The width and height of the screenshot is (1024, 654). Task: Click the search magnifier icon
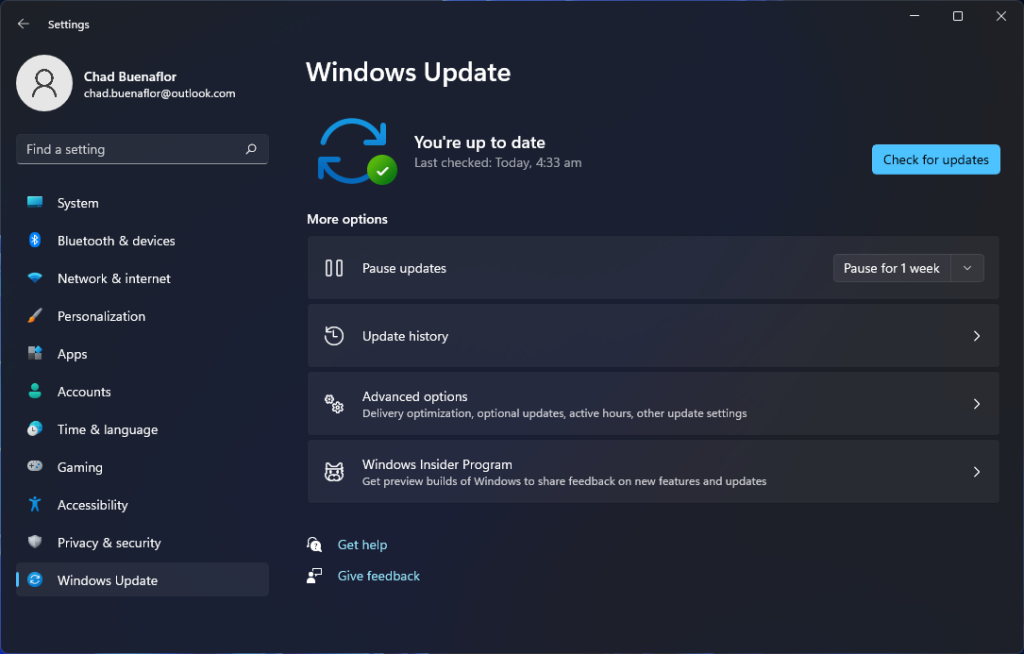pyautogui.click(x=251, y=149)
